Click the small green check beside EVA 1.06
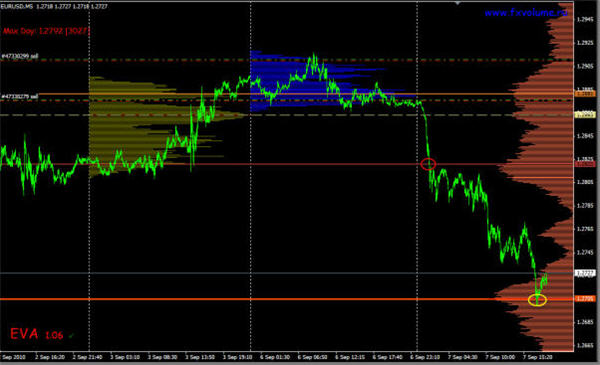600x365 pixels. point(71,336)
